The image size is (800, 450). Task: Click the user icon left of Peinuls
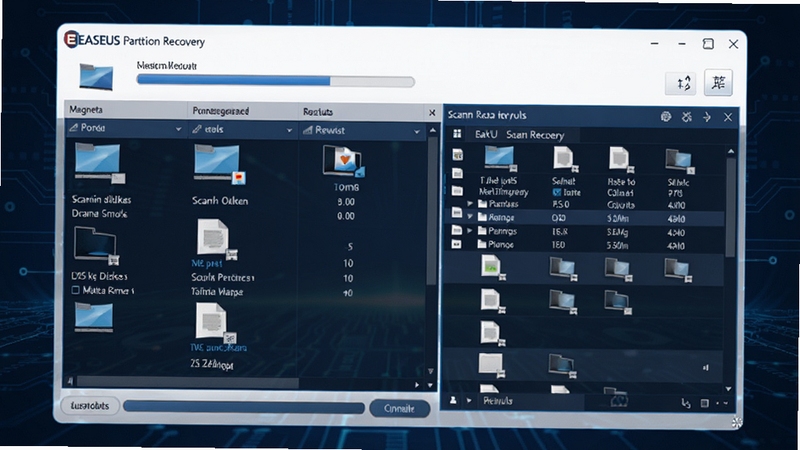click(x=453, y=401)
